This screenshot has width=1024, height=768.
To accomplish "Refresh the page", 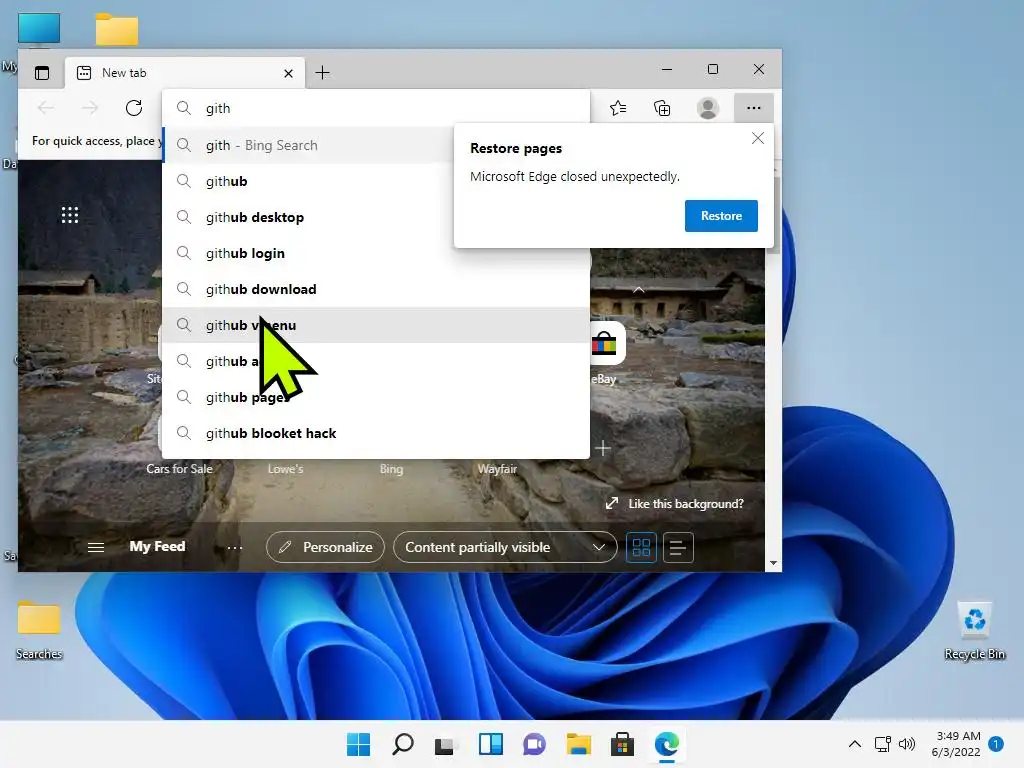I will click(x=134, y=108).
